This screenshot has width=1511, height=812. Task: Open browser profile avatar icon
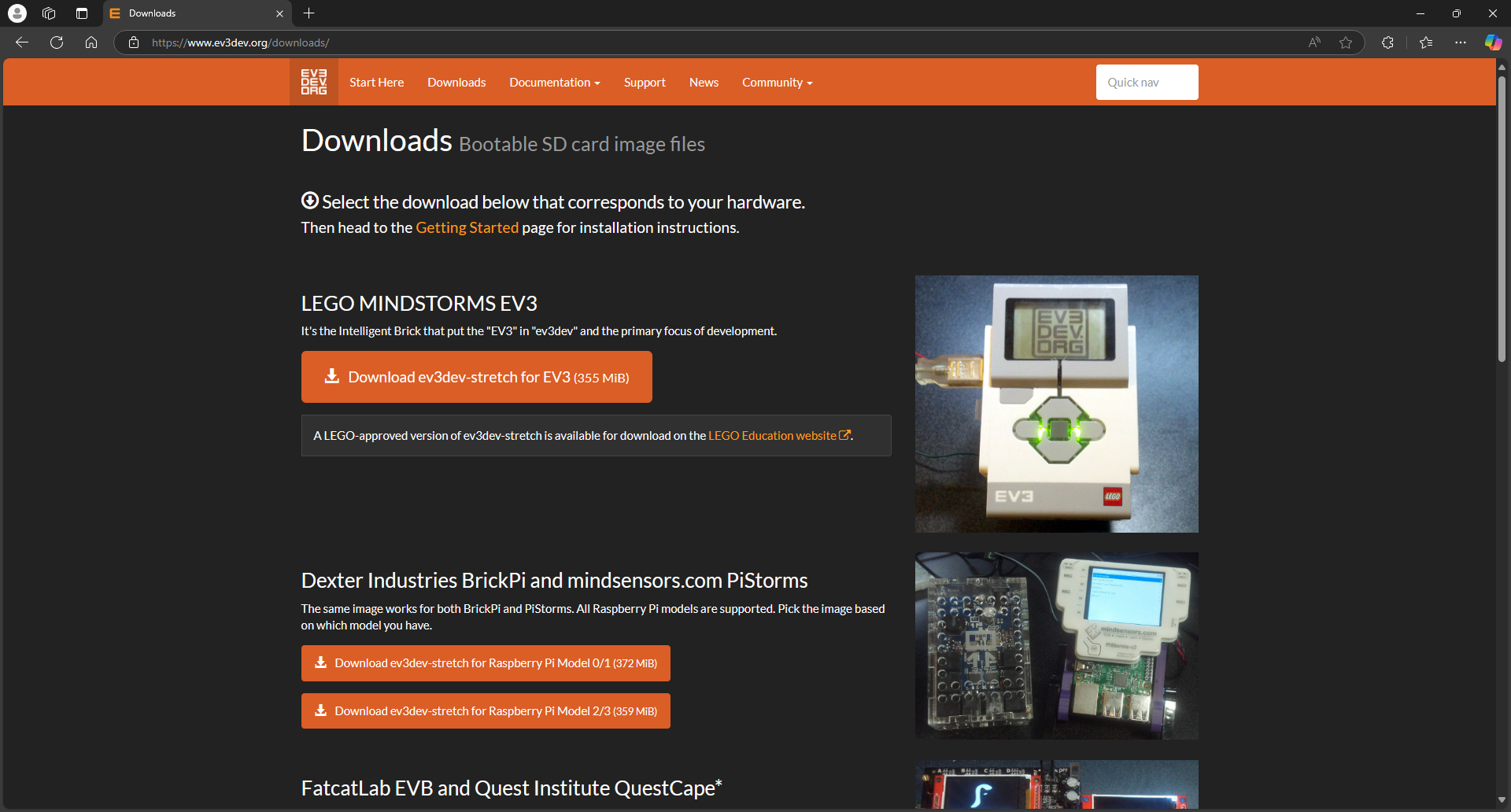(17, 13)
